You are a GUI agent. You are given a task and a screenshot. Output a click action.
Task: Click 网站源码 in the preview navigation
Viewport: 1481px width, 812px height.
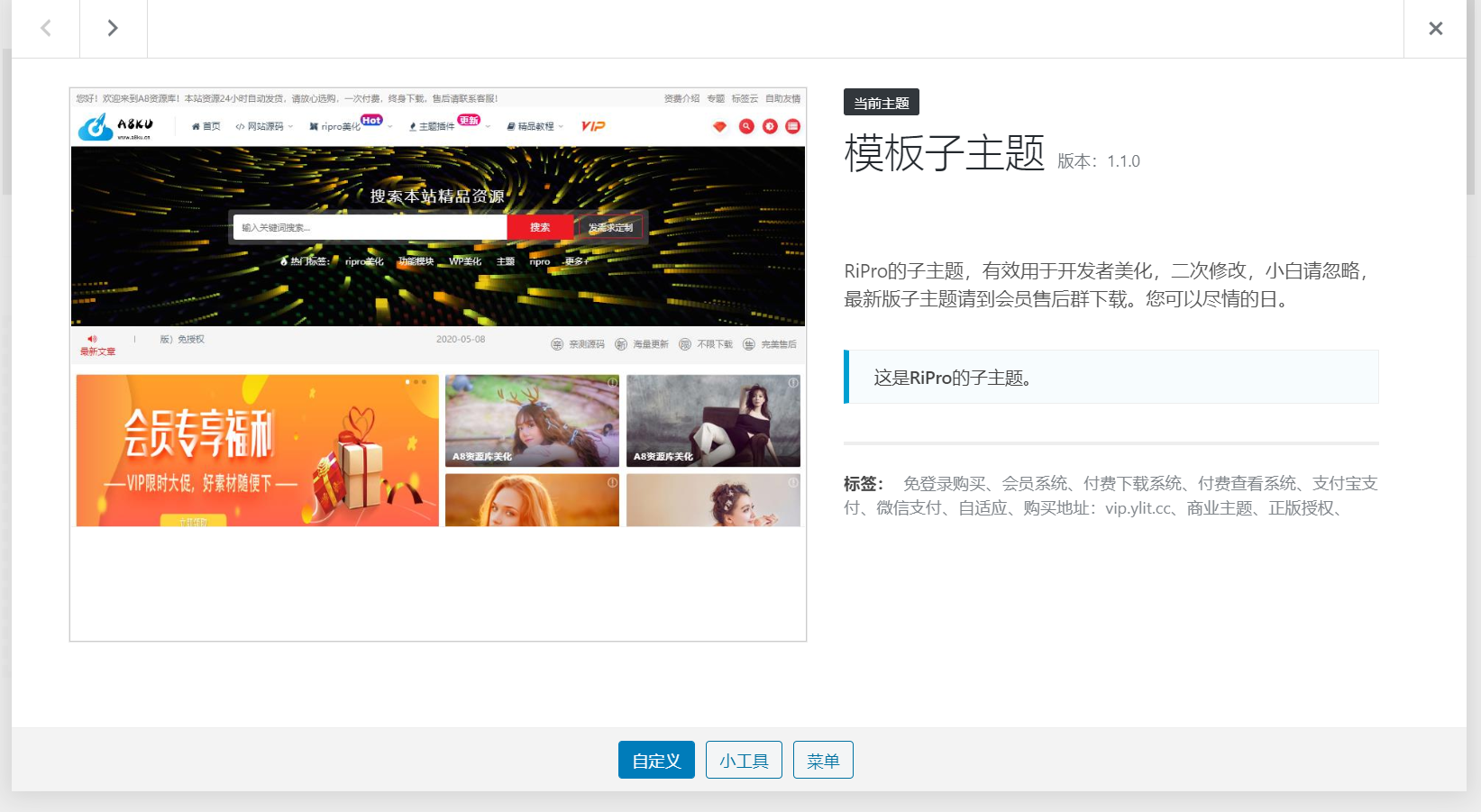point(264,126)
